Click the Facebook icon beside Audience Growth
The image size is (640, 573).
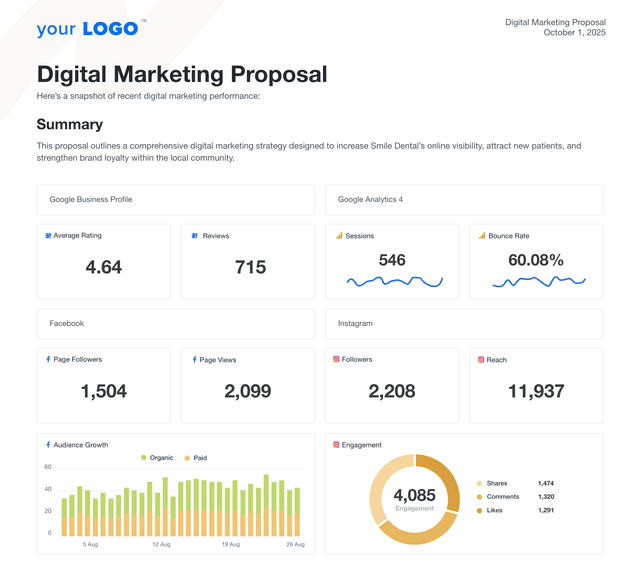pyautogui.click(x=48, y=445)
